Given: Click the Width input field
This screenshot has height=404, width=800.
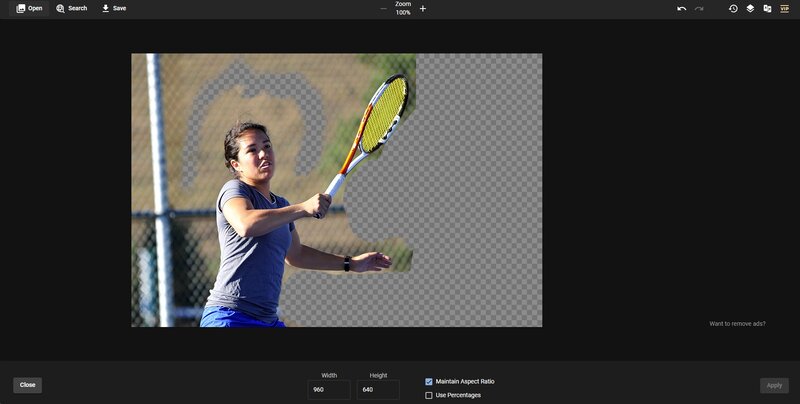Looking at the screenshot, I should 329,390.
